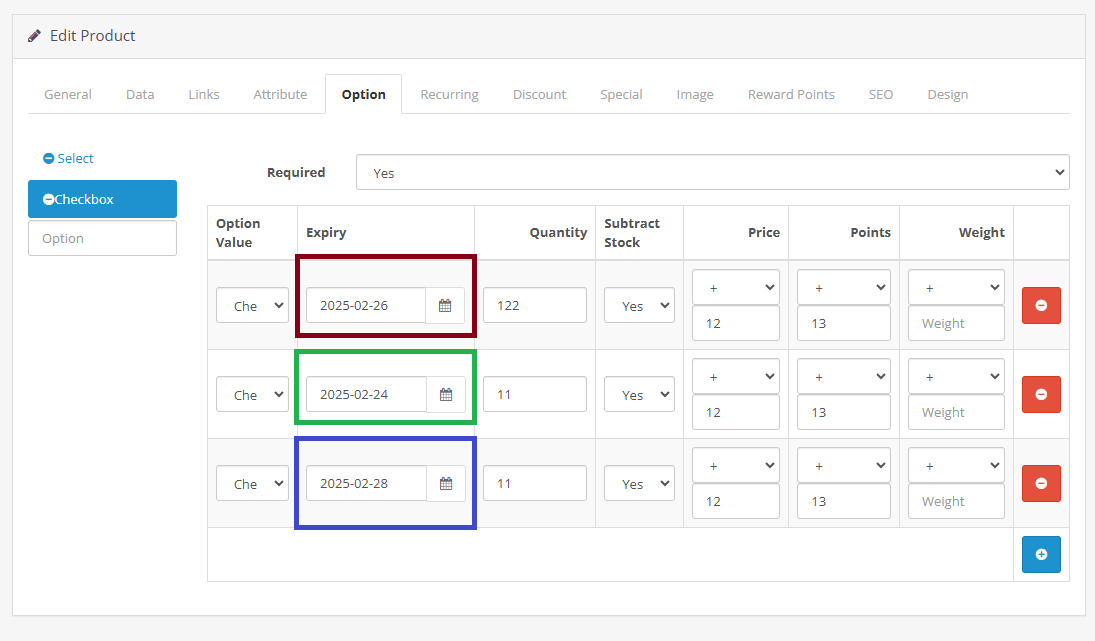
Task: Open calendar picker for 2025-02-24 expiry
Action: pos(446,395)
